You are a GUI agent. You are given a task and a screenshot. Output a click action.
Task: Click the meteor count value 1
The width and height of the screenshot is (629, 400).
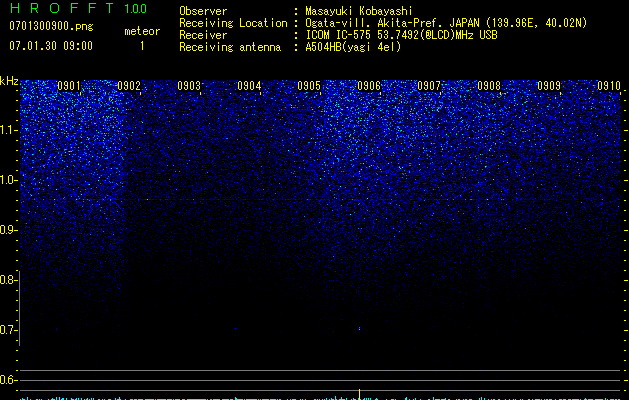point(142,46)
